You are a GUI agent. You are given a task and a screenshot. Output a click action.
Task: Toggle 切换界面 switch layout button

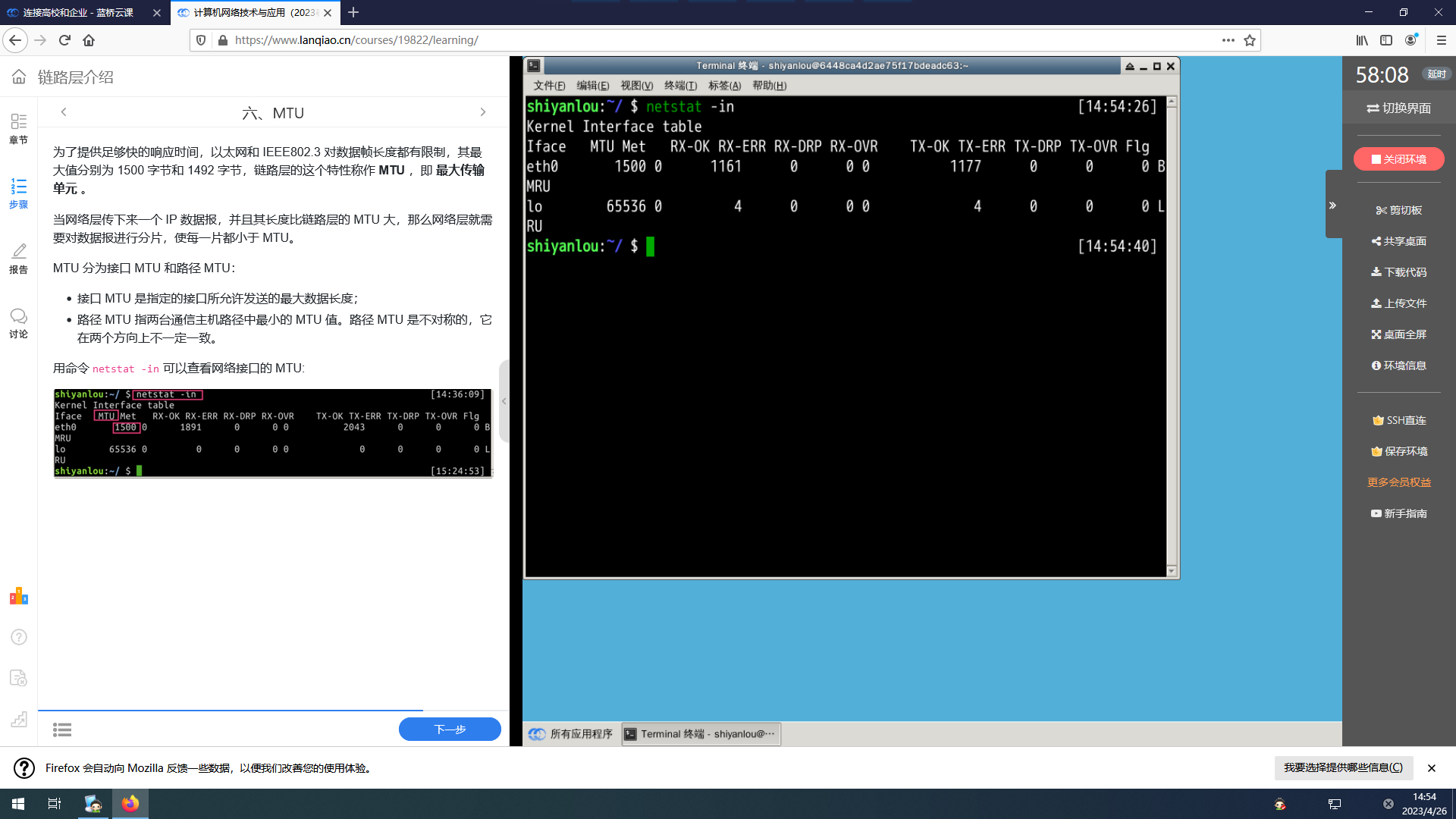[x=1398, y=108]
